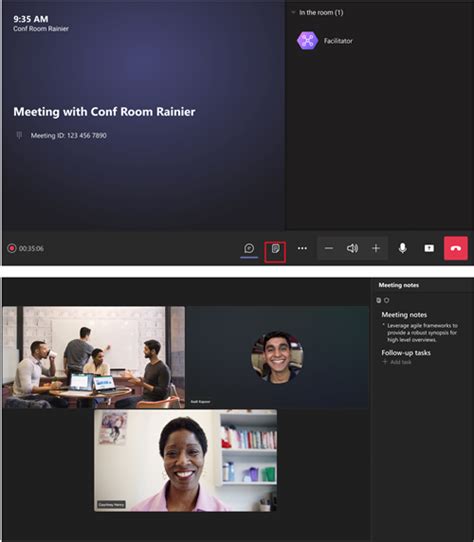474x542 pixels.
Task: Click the Leverage agile frameworks note text
Action: pyautogui.click(x=422, y=333)
